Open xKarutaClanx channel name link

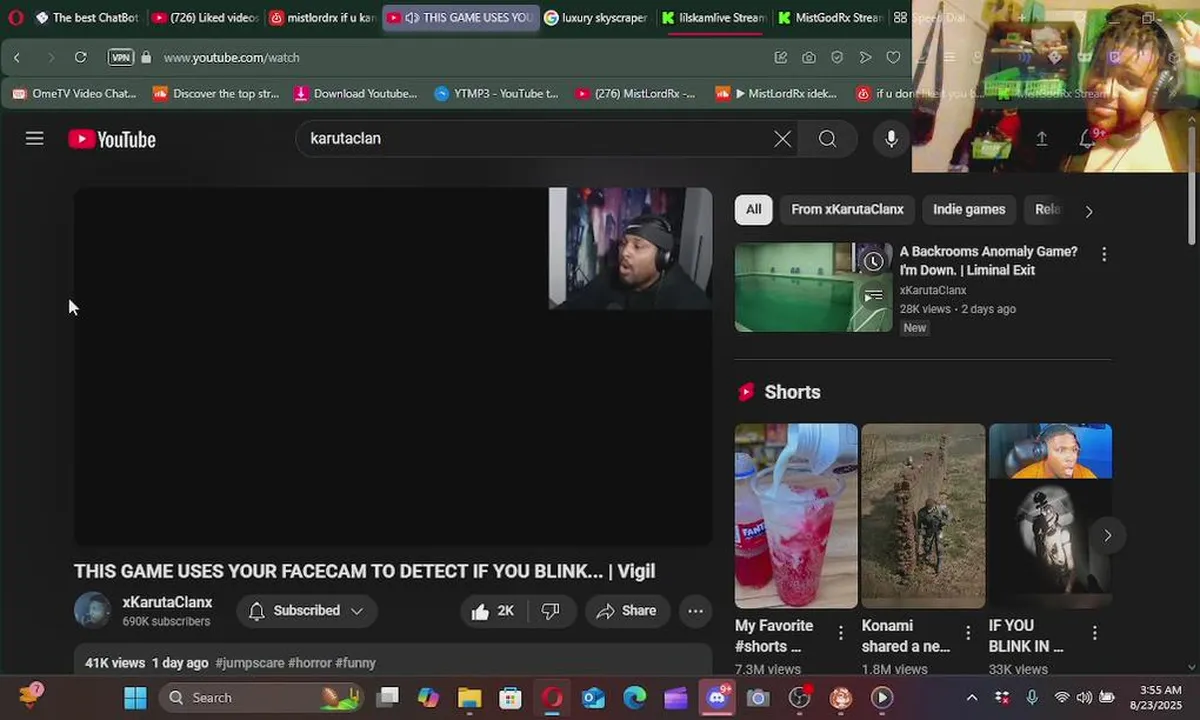tap(167, 602)
